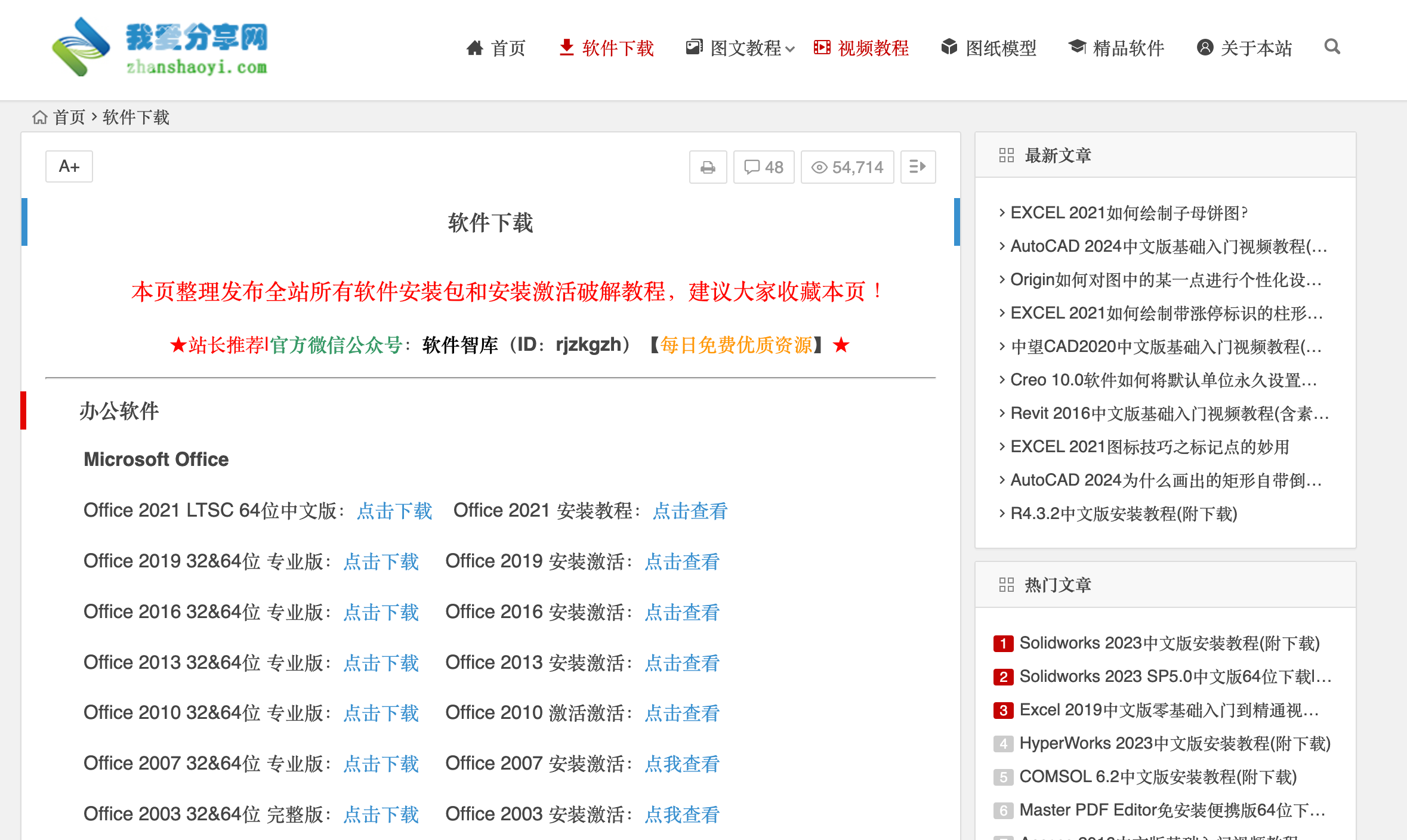Click the A+ font size button
The image size is (1407, 840).
click(69, 166)
